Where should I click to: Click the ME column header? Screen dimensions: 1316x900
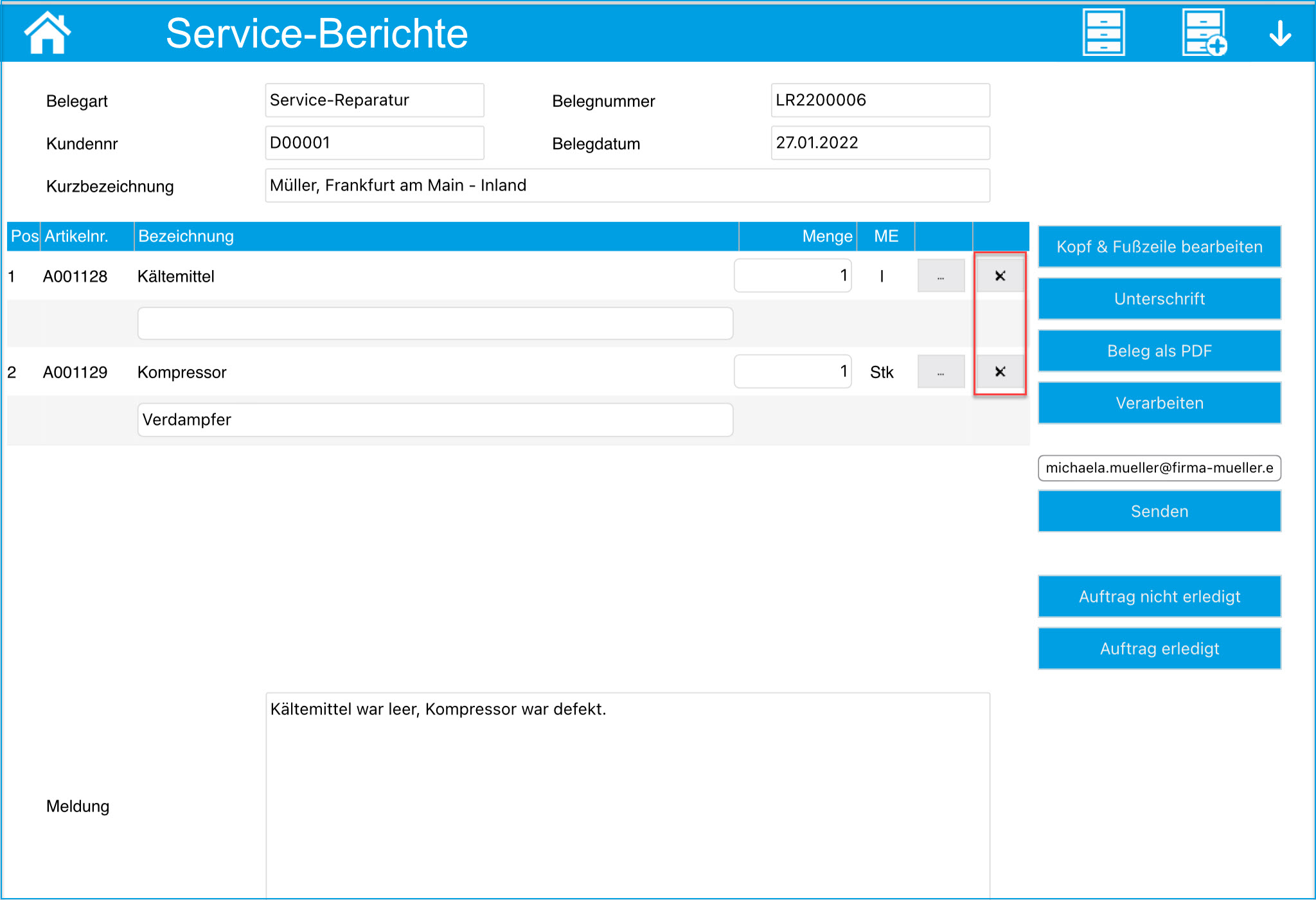pos(885,236)
